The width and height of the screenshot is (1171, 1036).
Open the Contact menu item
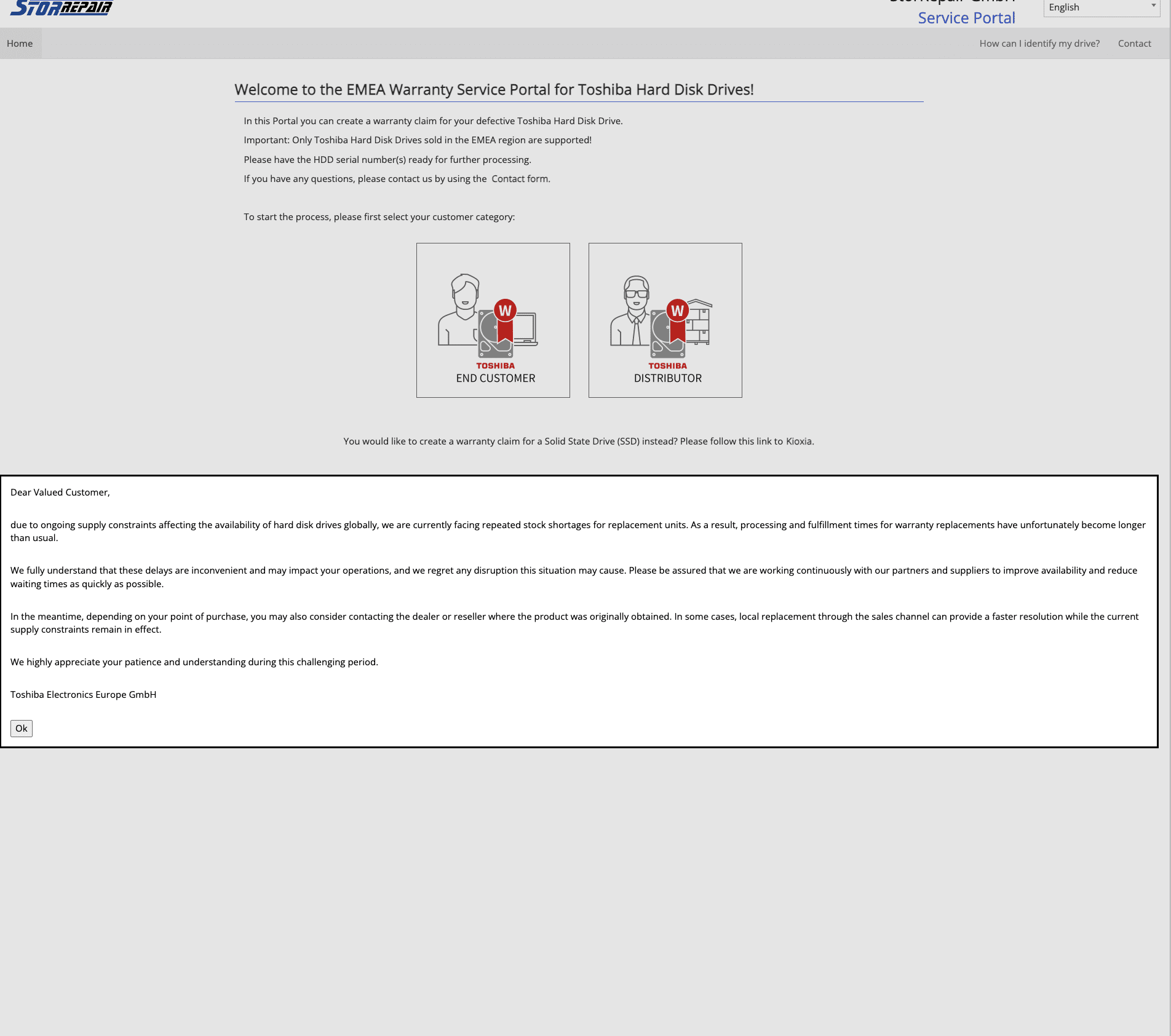[x=1135, y=44]
